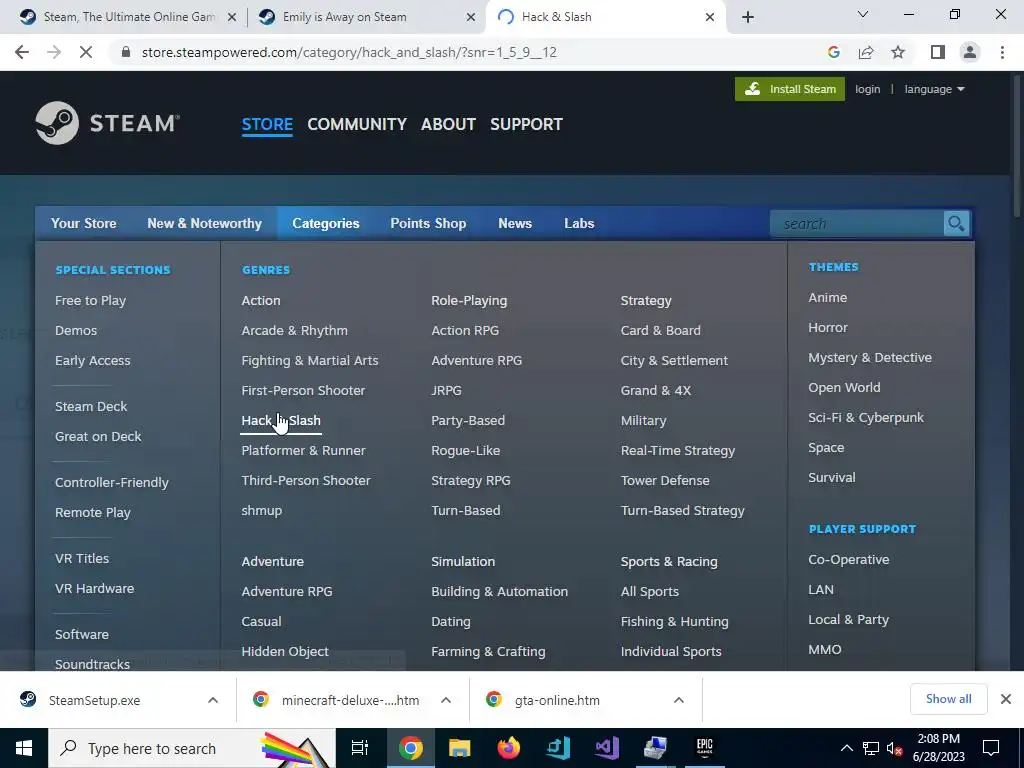Image resolution: width=1024 pixels, height=768 pixels.
Task: Choose Tower Defense category
Action: (665, 481)
